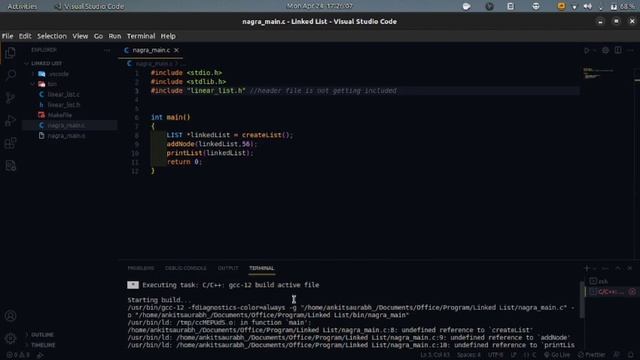Open the Run menu

click(x=115, y=36)
